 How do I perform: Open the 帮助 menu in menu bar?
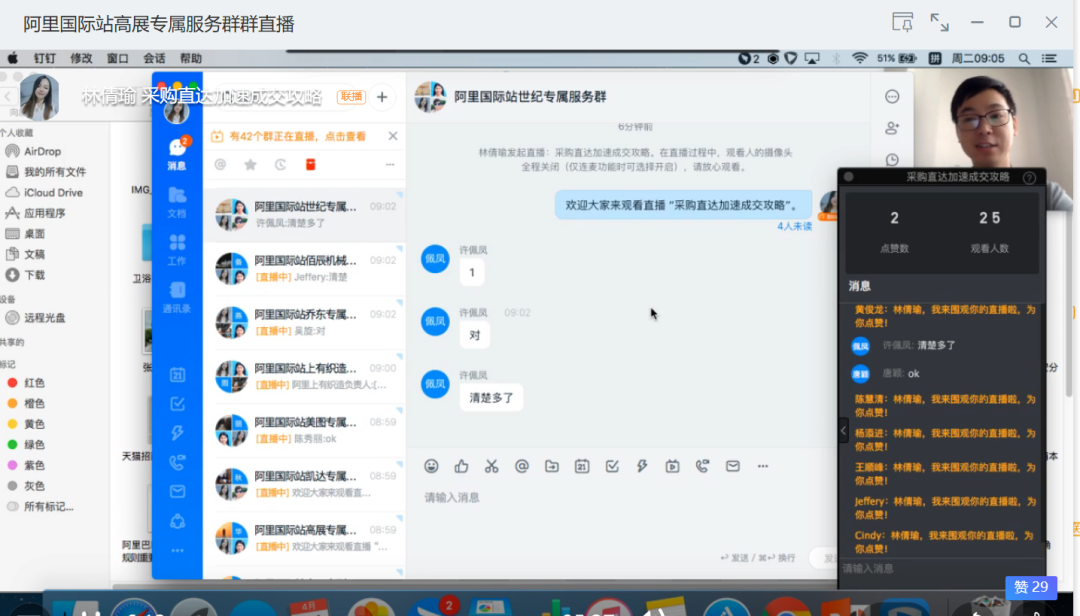coord(191,59)
